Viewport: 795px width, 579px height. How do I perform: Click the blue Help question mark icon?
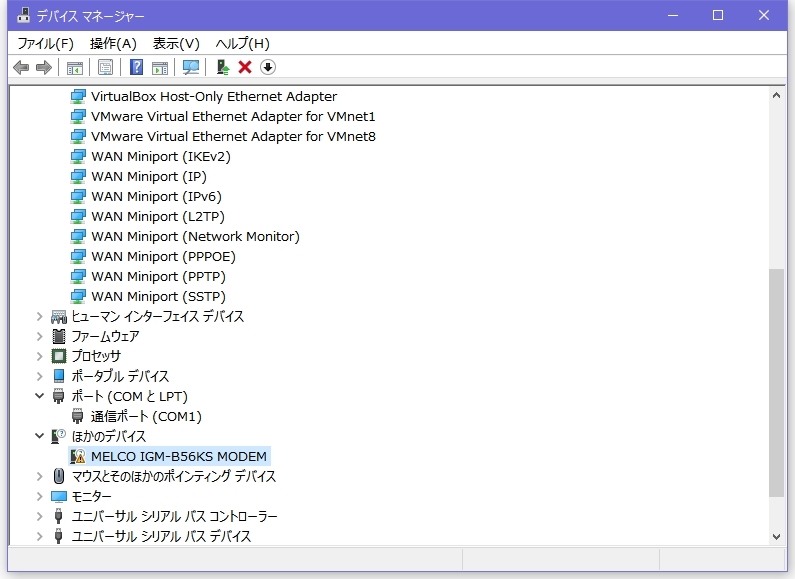136,67
